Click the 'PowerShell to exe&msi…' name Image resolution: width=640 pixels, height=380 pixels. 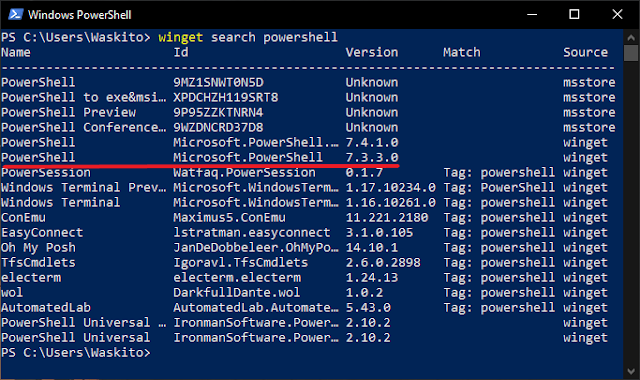coord(84,98)
